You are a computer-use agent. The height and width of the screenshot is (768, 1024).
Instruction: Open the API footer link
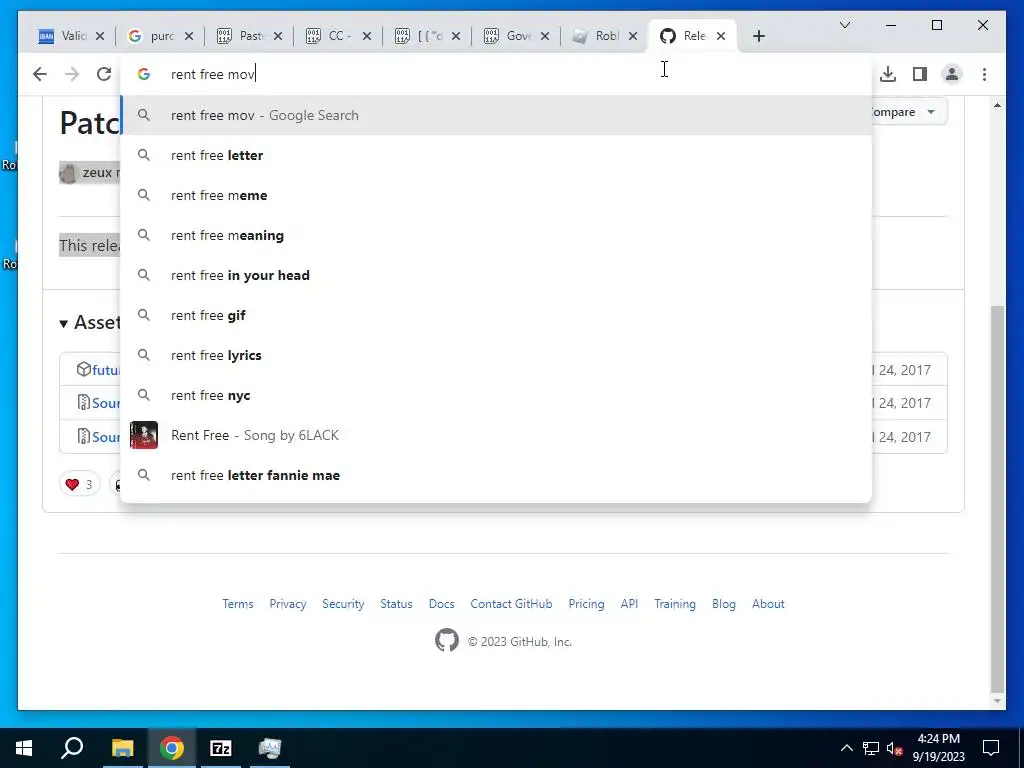click(630, 604)
